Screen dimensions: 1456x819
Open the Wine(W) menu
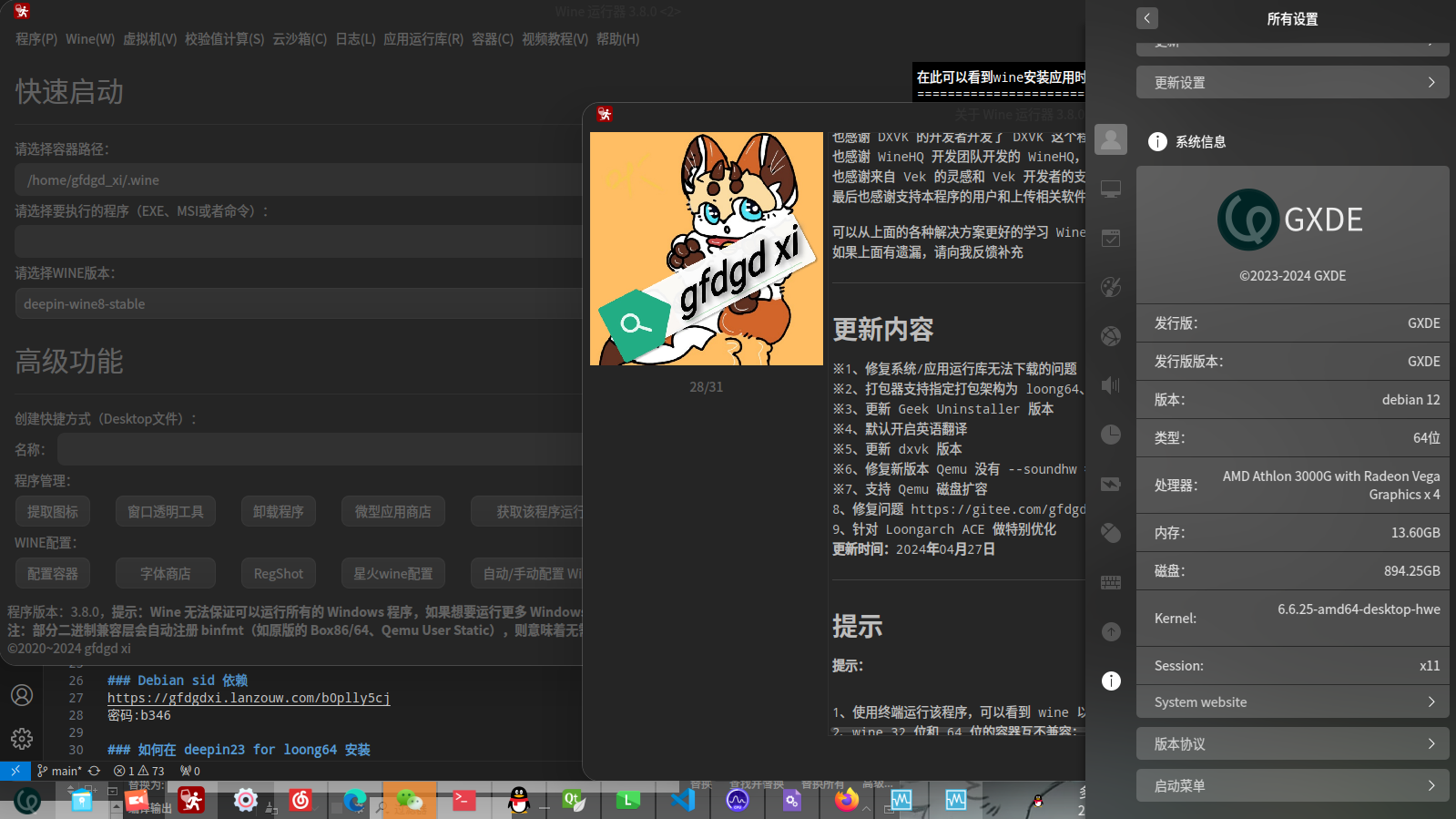[90, 39]
